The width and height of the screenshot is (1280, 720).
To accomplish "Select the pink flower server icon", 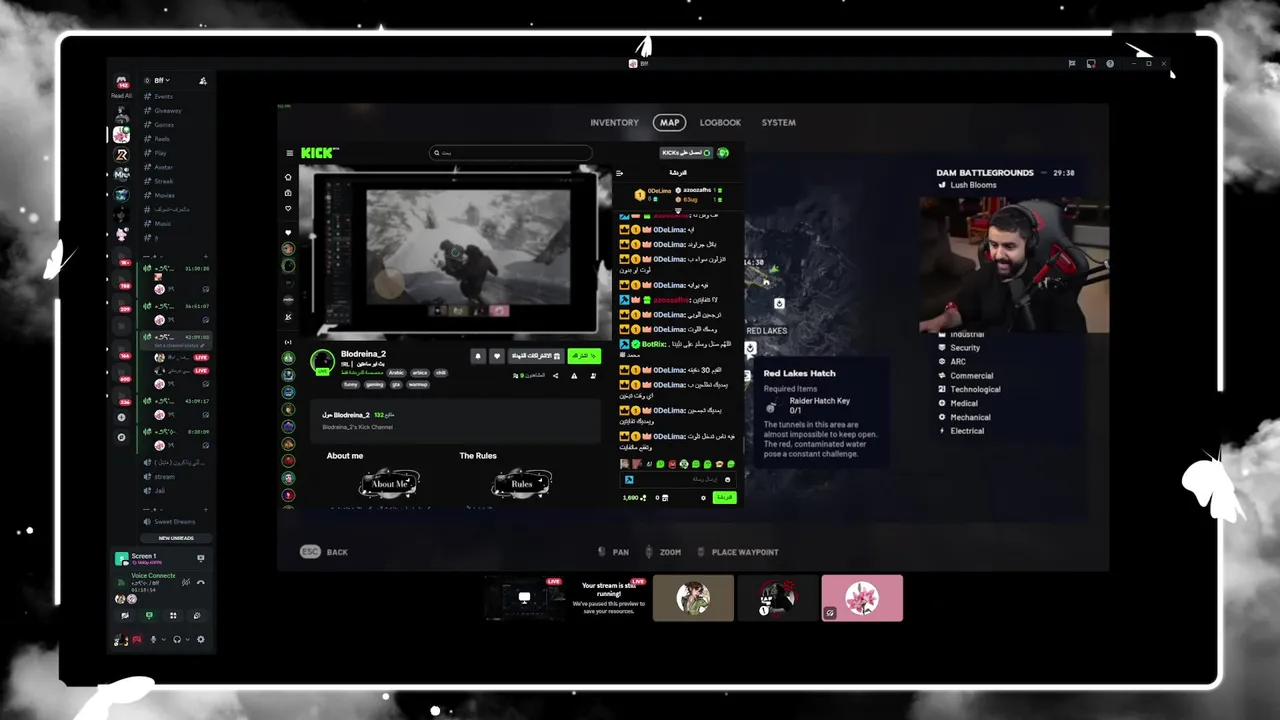I will click(121, 134).
